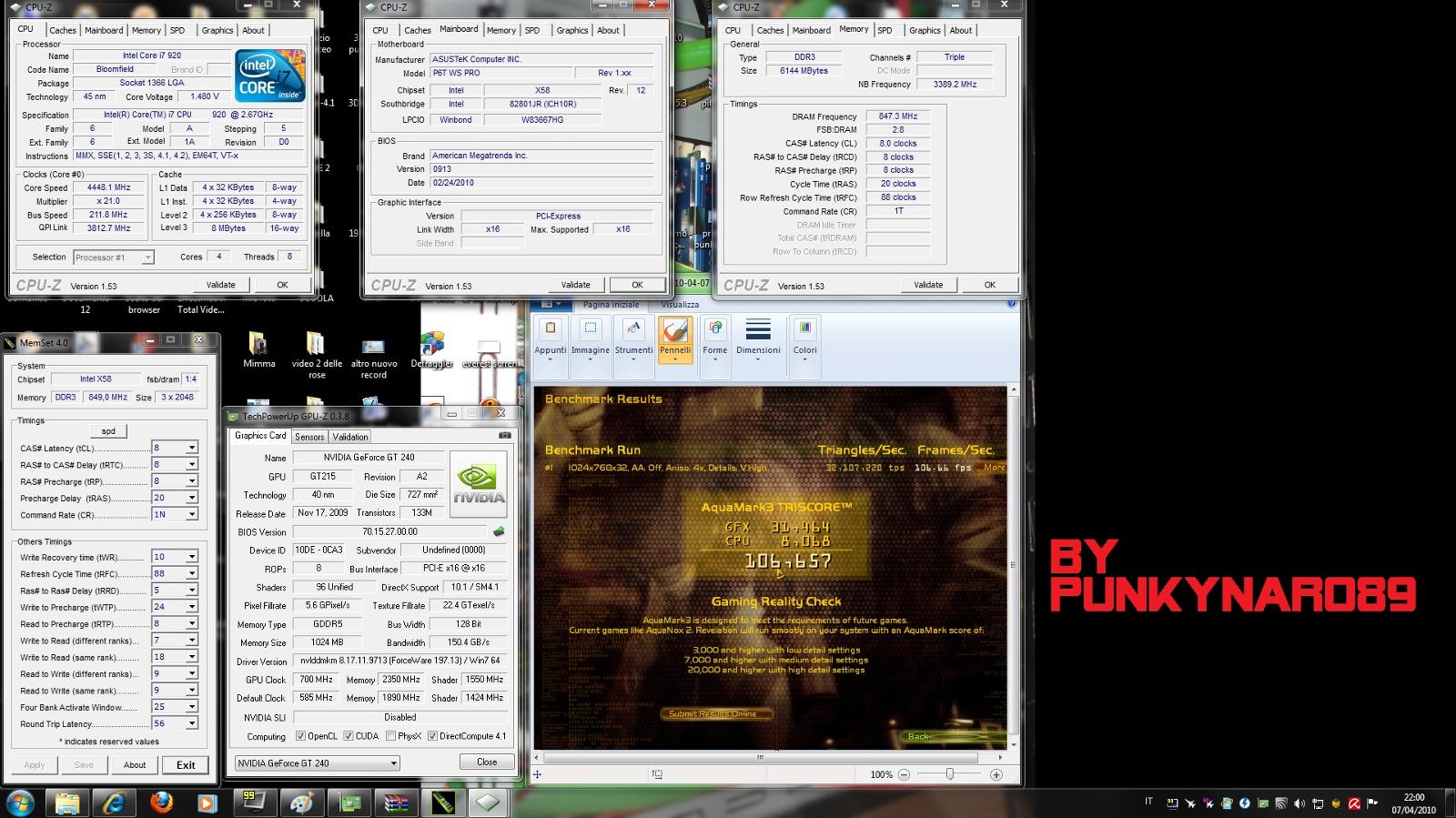Open the Windows Start orb
The height and width of the screenshot is (818, 1456).
tap(20, 803)
